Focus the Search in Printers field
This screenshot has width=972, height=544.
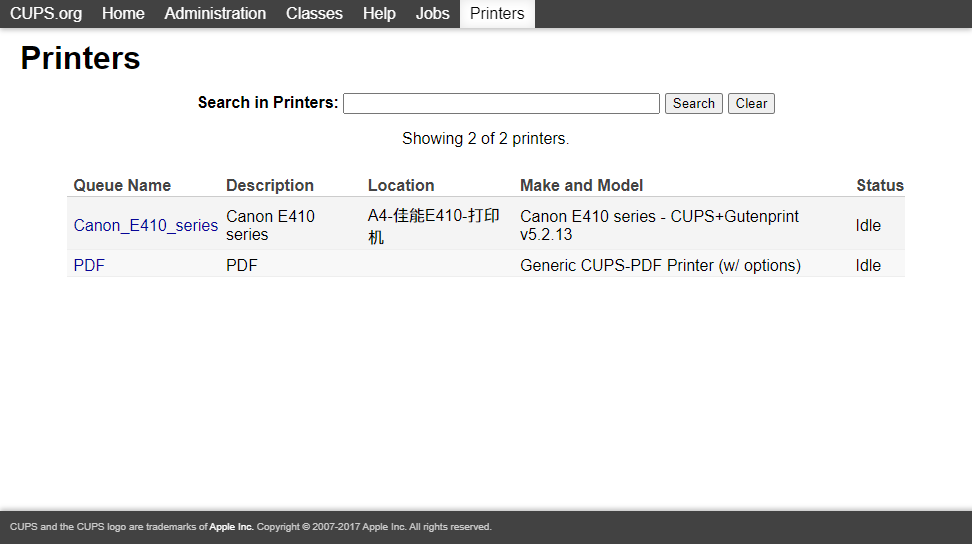point(501,103)
